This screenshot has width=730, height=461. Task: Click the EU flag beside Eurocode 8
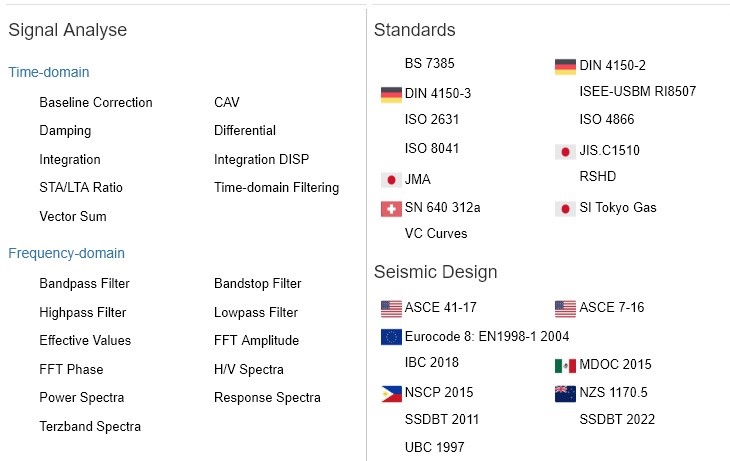click(x=391, y=336)
